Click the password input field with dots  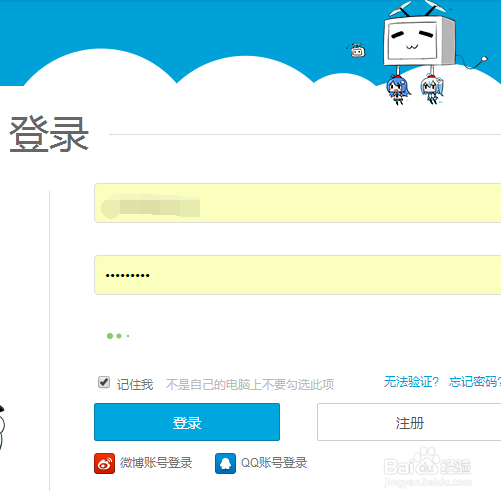click(298, 275)
